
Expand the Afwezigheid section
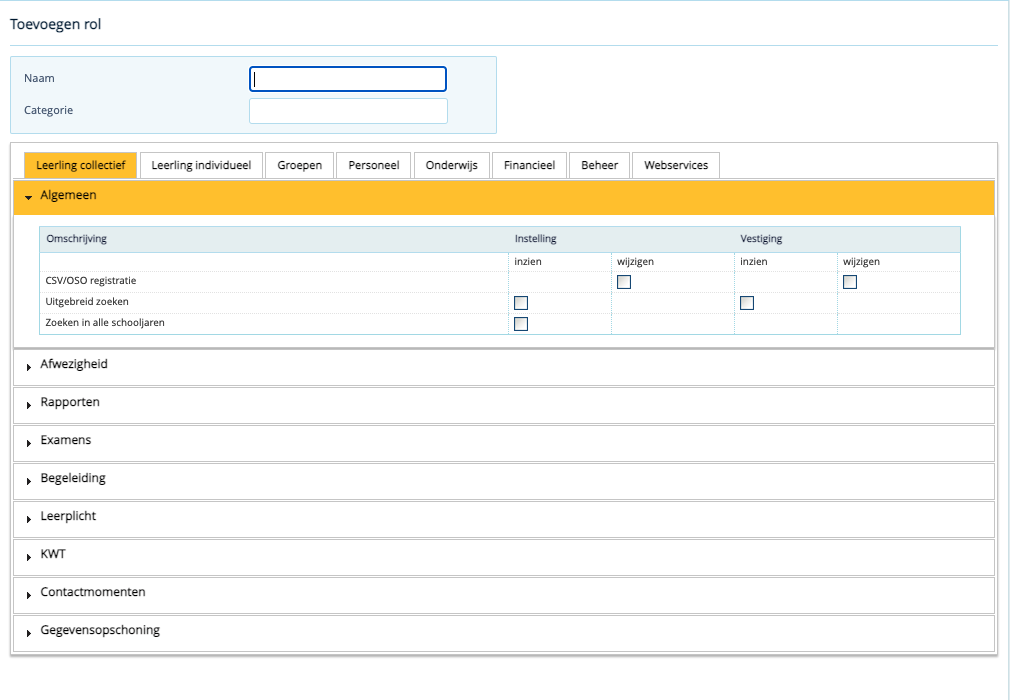click(x=504, y=368)
